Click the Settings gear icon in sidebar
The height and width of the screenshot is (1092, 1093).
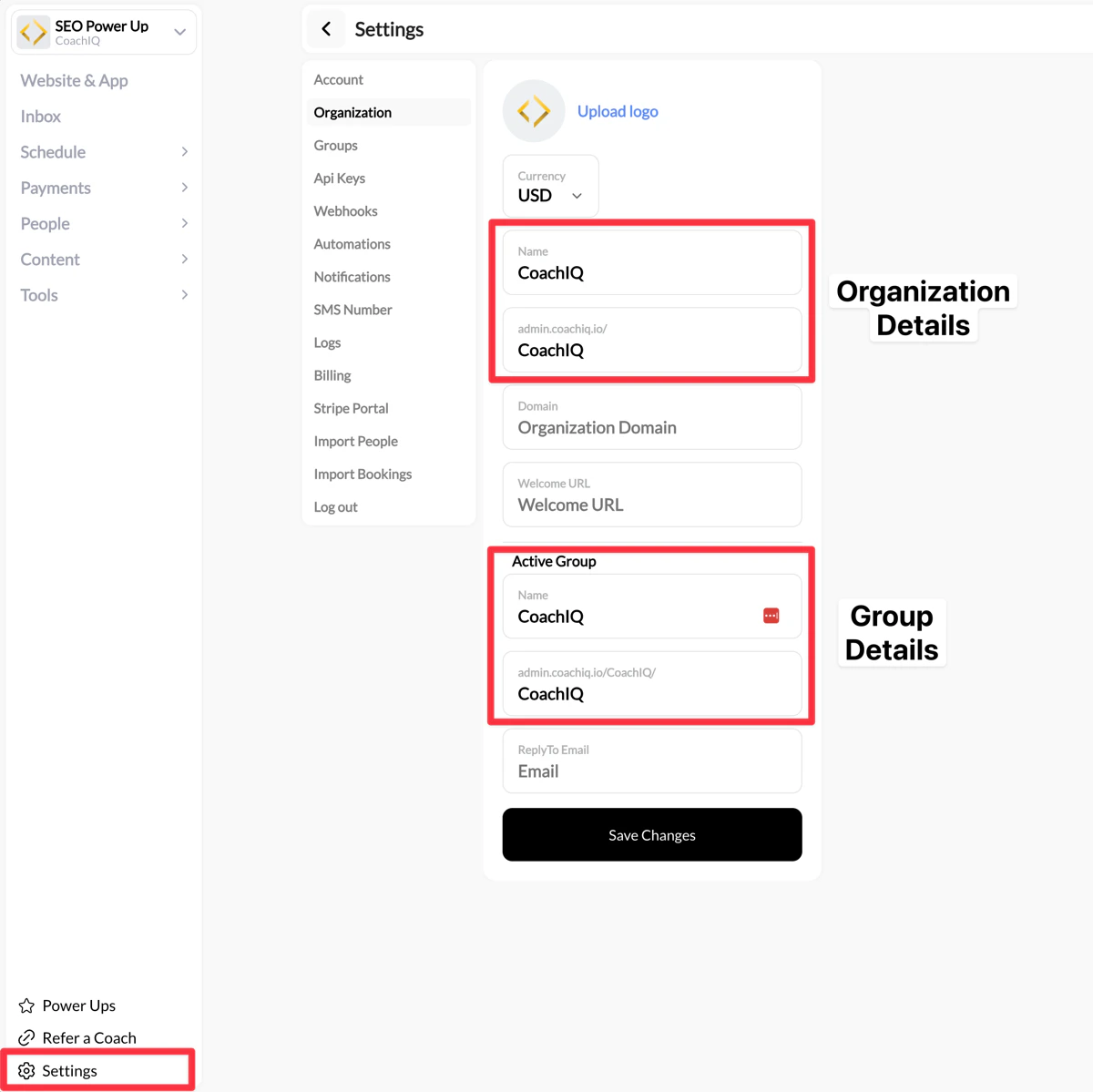[26, 1071]
